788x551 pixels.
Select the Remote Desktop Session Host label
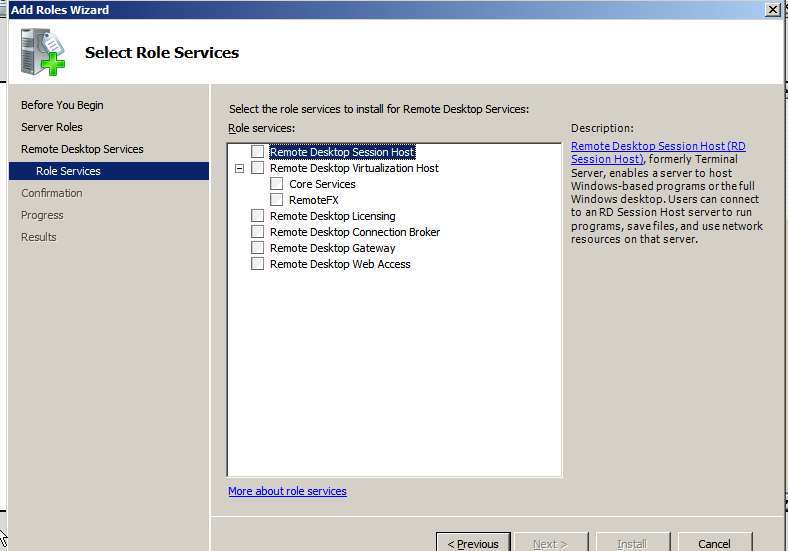342,152
